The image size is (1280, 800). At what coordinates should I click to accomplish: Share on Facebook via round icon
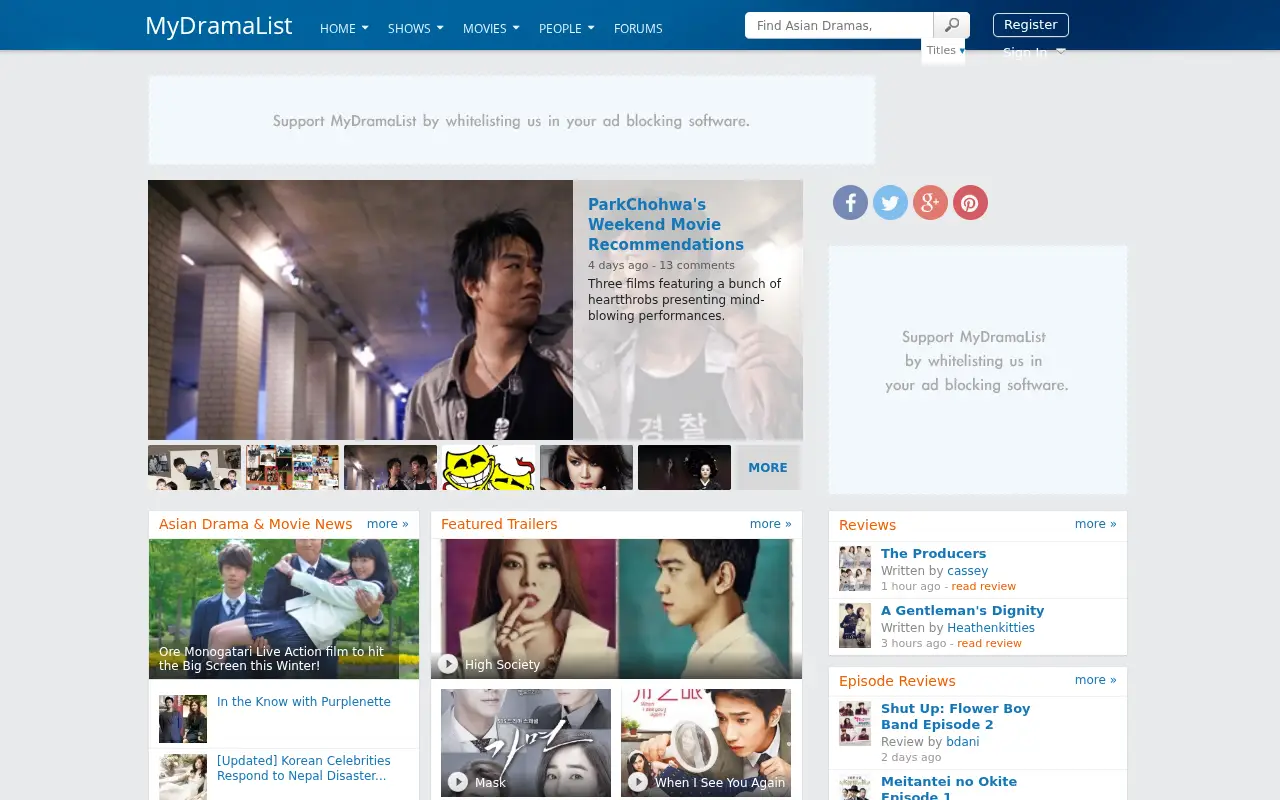(850, 203)
